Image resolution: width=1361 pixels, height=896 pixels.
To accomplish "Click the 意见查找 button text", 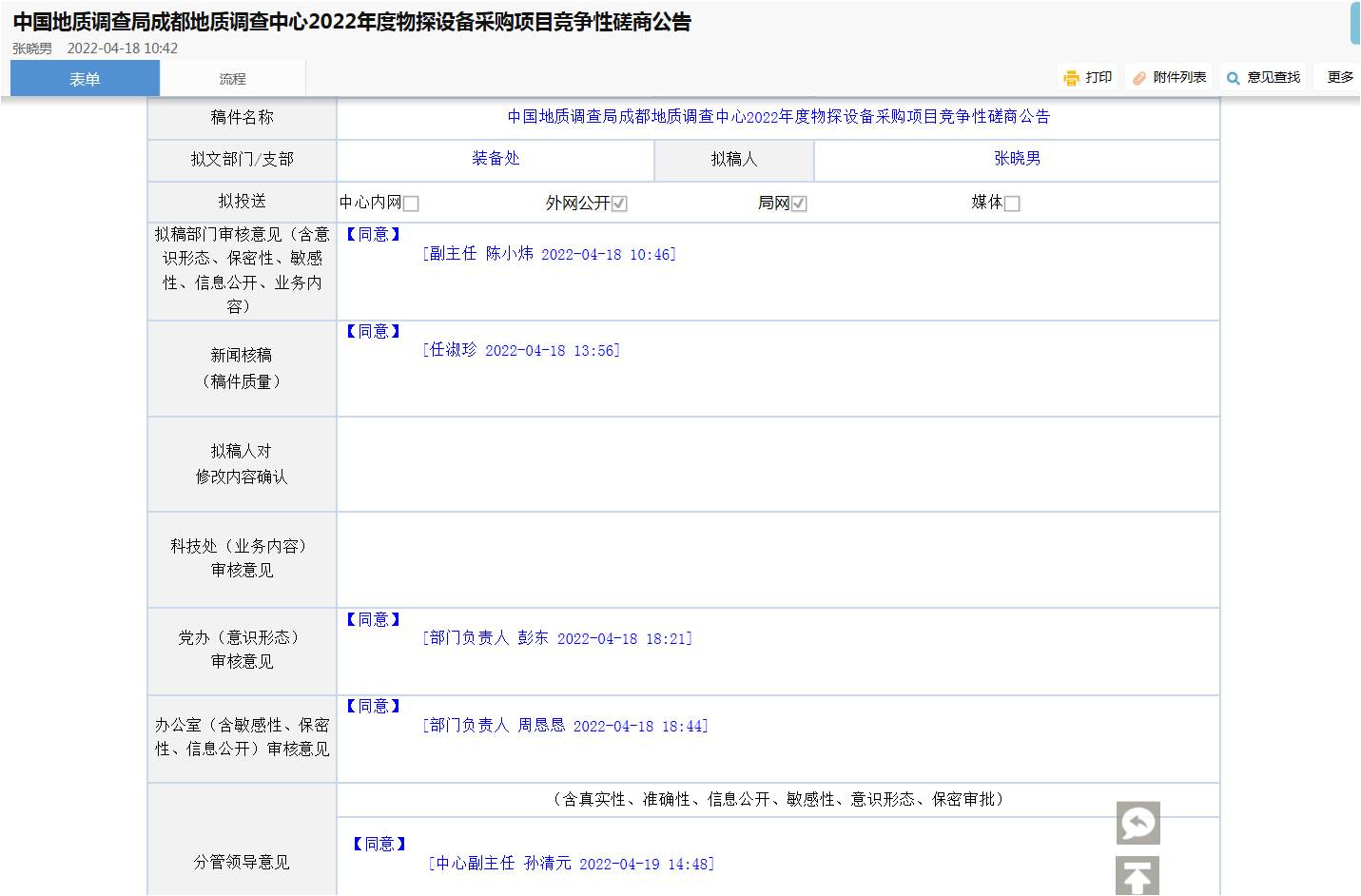I will point(1274,77).
